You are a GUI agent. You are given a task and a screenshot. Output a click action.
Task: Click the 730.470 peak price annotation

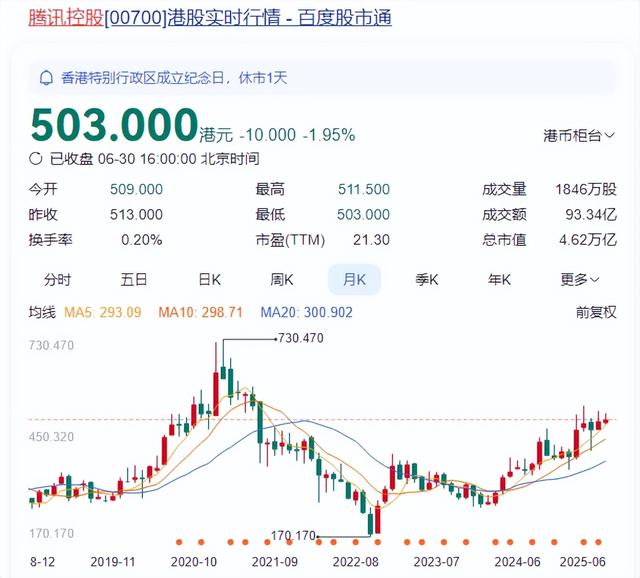[300, 338]
